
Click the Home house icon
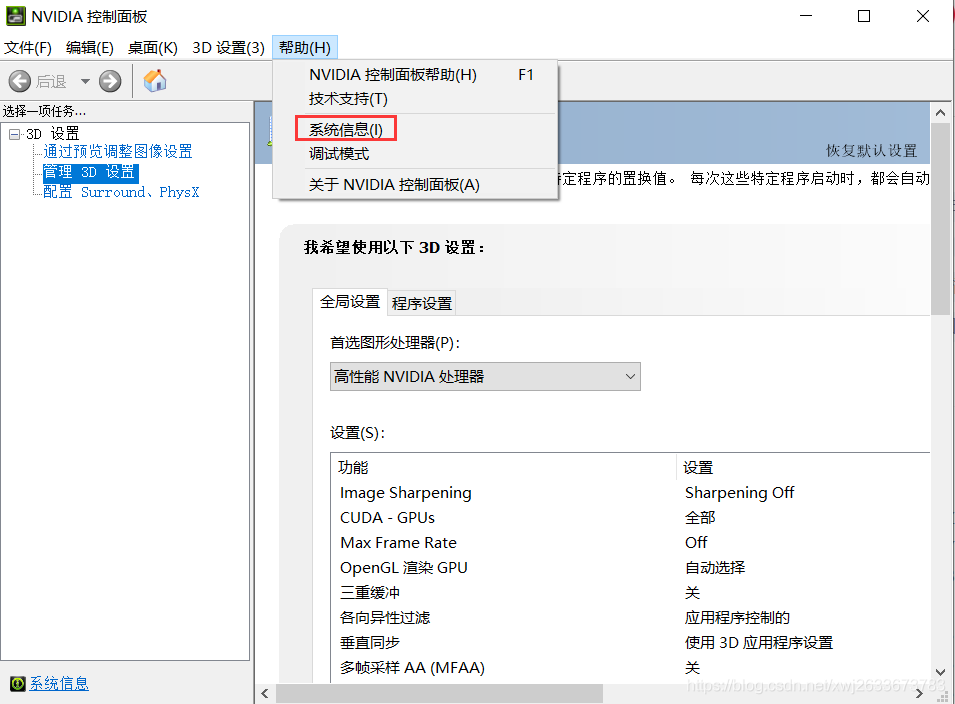[x=155, y=80]
